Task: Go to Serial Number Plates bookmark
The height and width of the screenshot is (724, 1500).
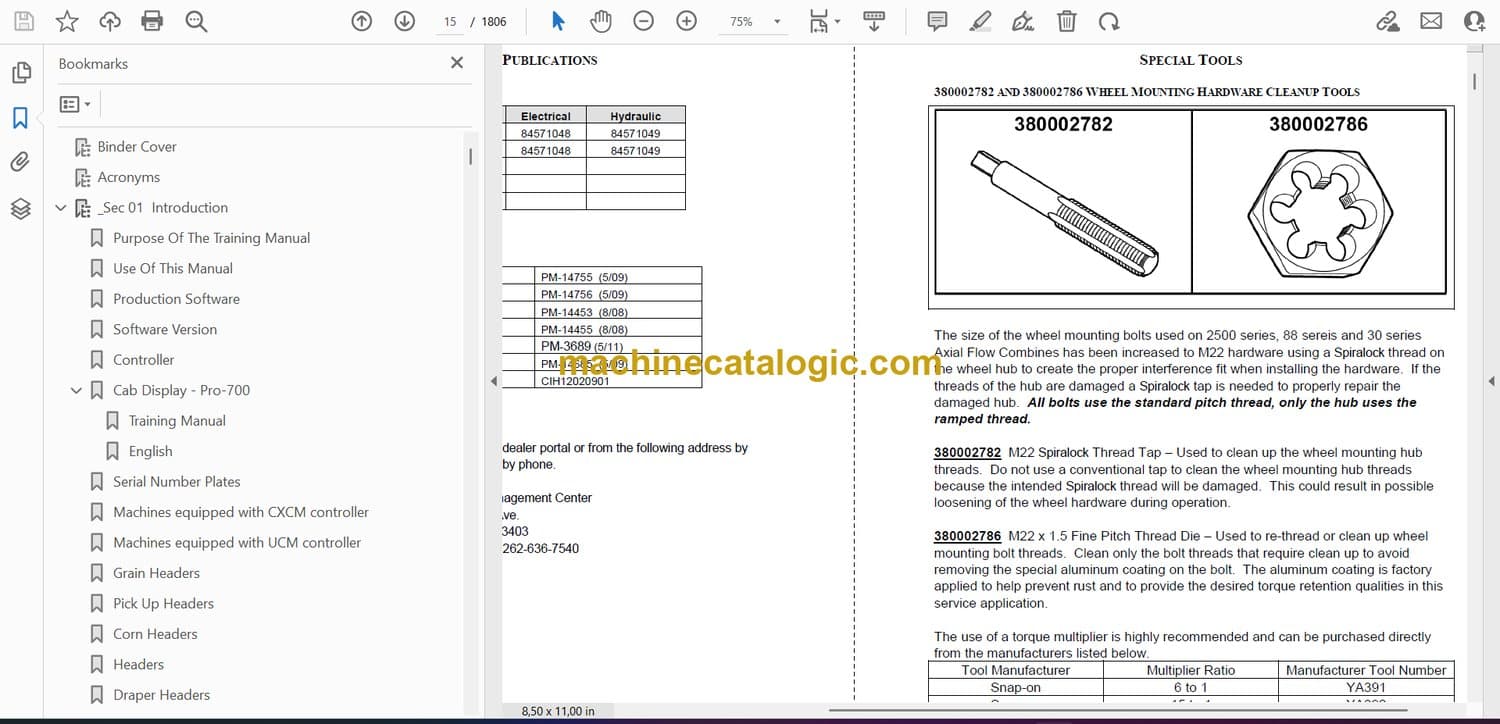Action: pos(177,482)
